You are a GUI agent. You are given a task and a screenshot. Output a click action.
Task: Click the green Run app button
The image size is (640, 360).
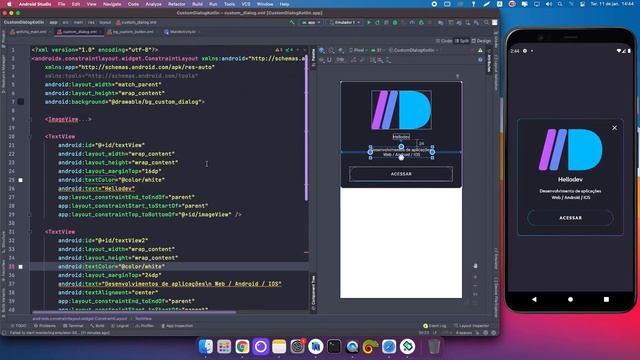[369, 22]
